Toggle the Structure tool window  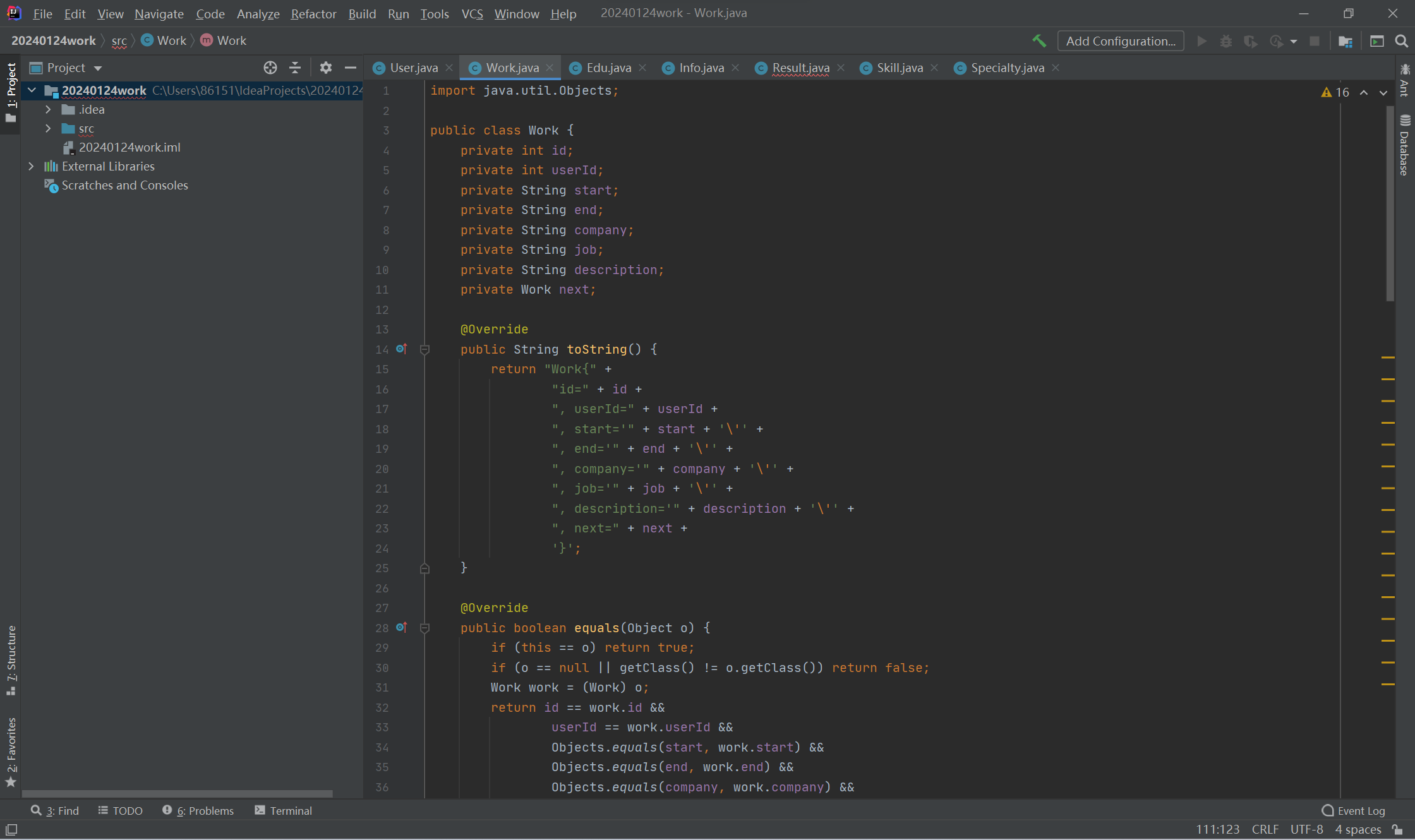tap(11, 660)
